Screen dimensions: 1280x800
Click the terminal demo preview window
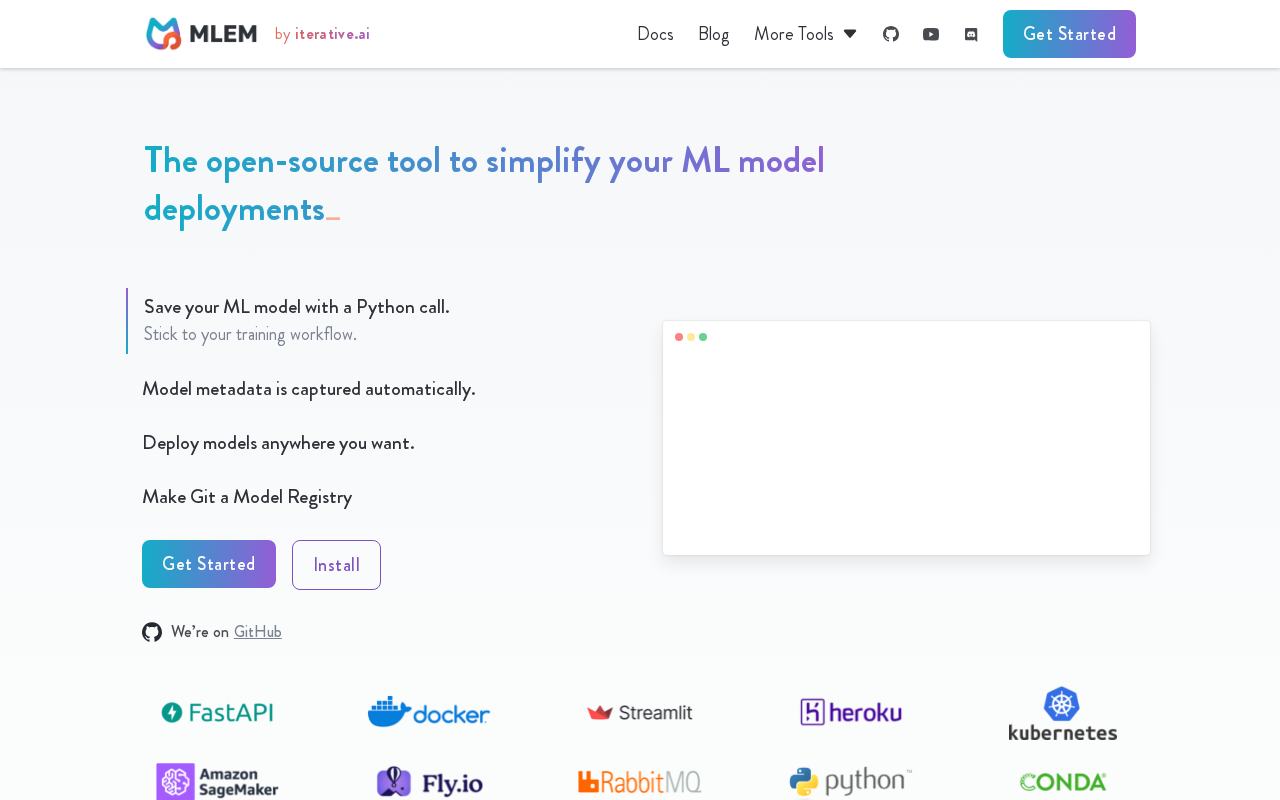coord(906,438)
